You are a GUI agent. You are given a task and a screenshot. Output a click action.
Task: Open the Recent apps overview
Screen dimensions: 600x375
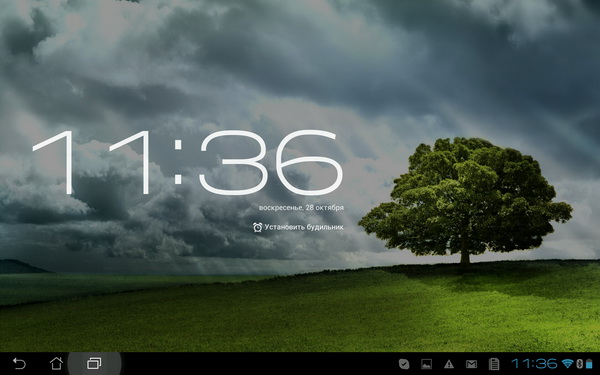coord(94,363)
